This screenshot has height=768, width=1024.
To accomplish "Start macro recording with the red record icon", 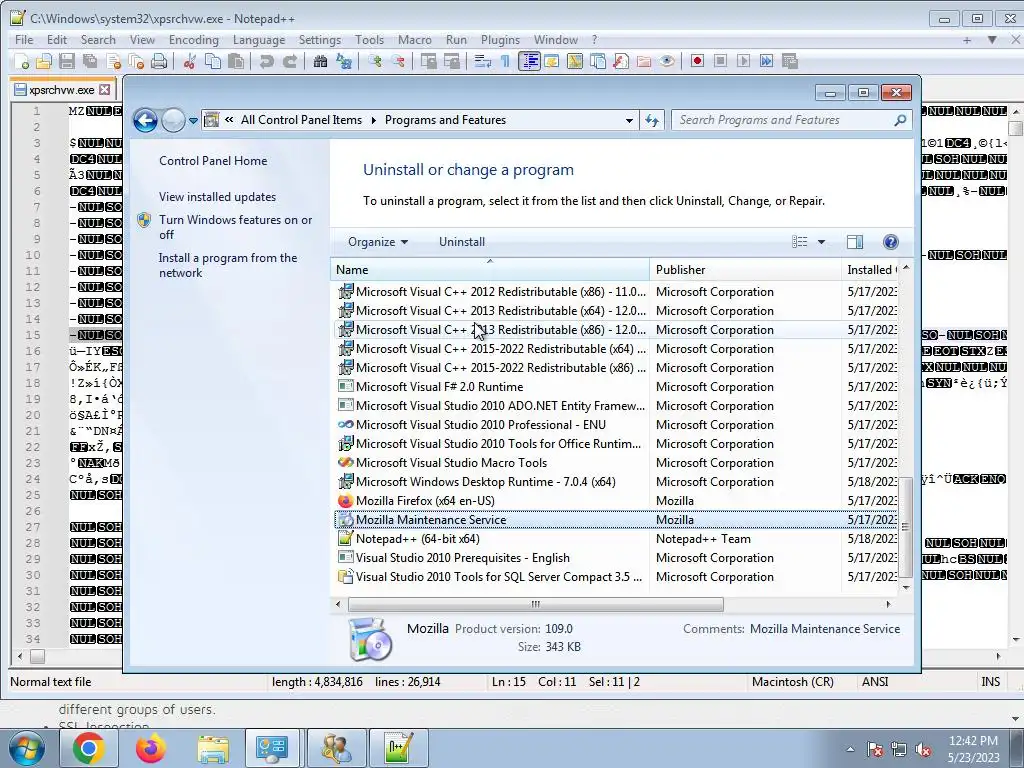I will (697, 61).
